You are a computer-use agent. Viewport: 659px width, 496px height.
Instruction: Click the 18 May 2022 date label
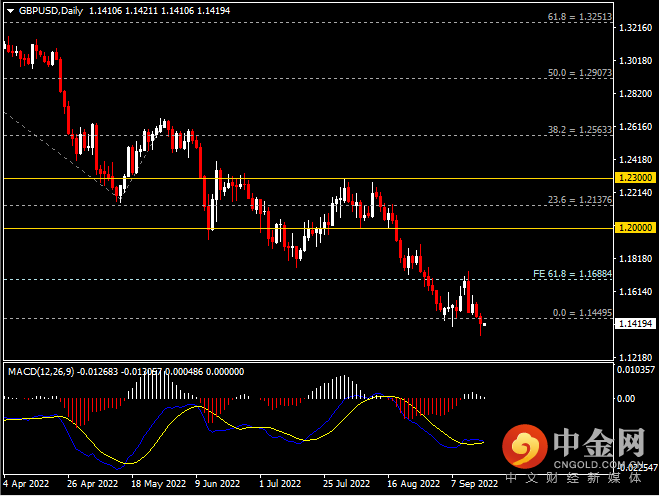pyautogui.click(x=158, y=484)
